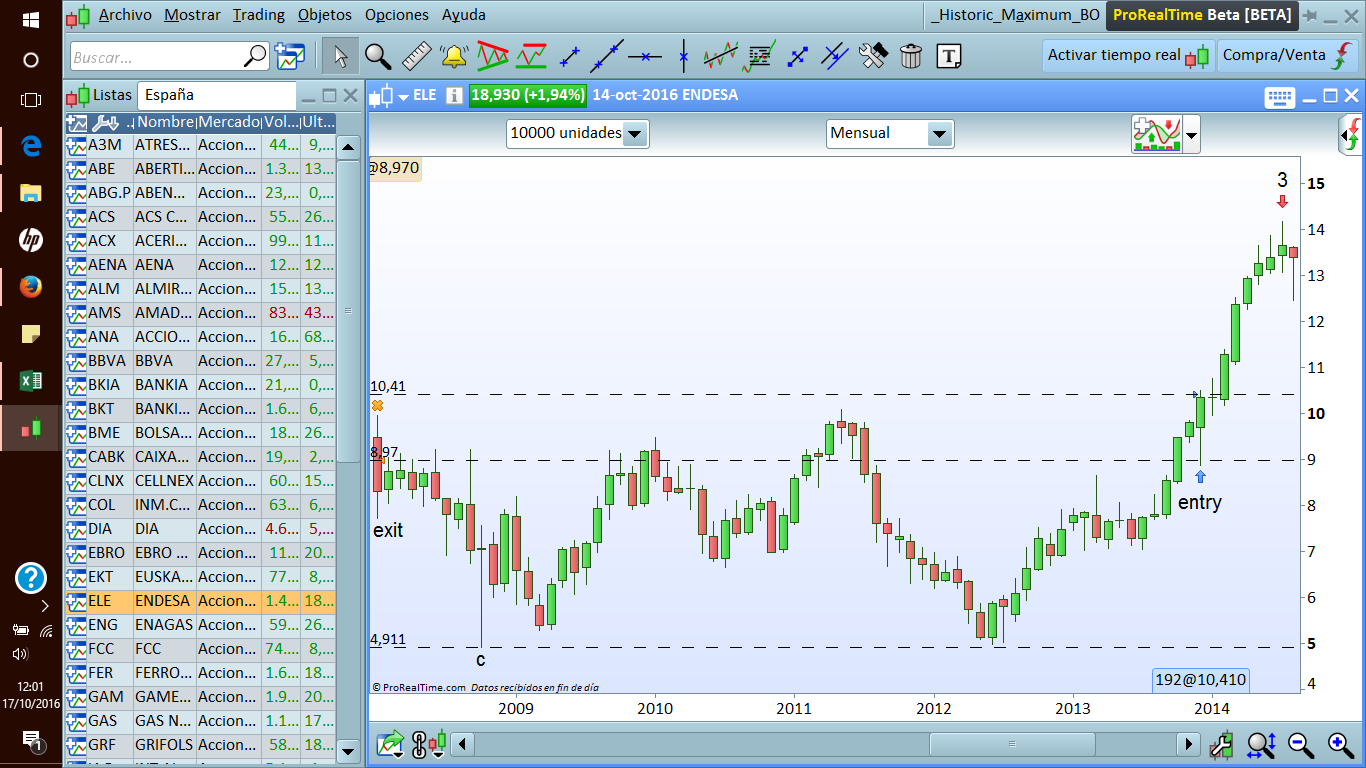Expand the side trading panel tab

click(x=1352, y=134)
